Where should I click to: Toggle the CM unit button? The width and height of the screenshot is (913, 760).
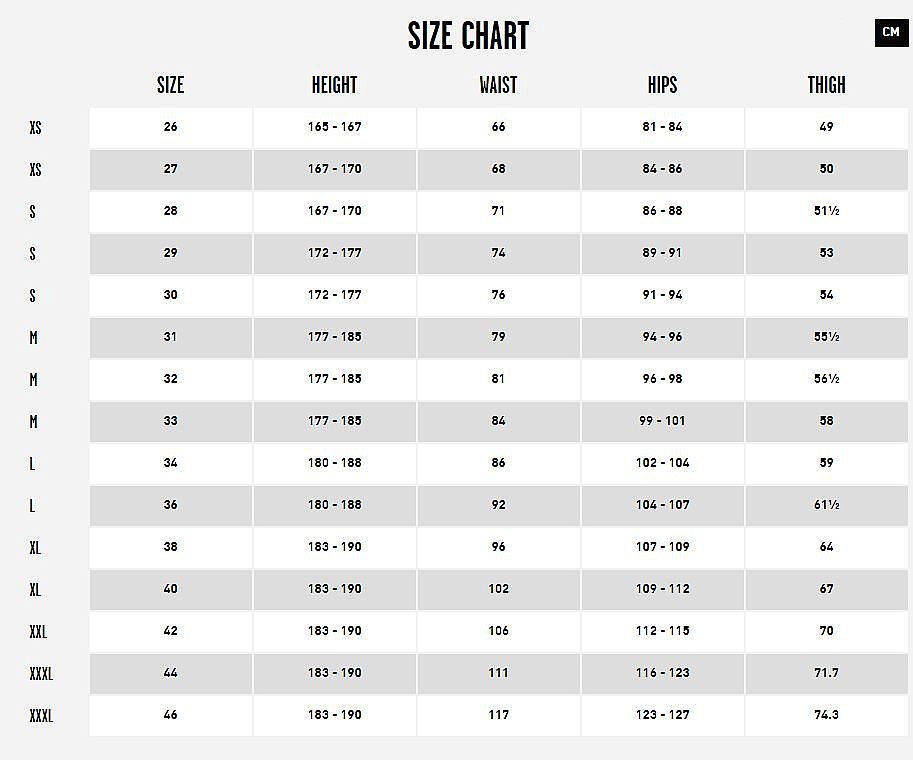coord(891,33)
